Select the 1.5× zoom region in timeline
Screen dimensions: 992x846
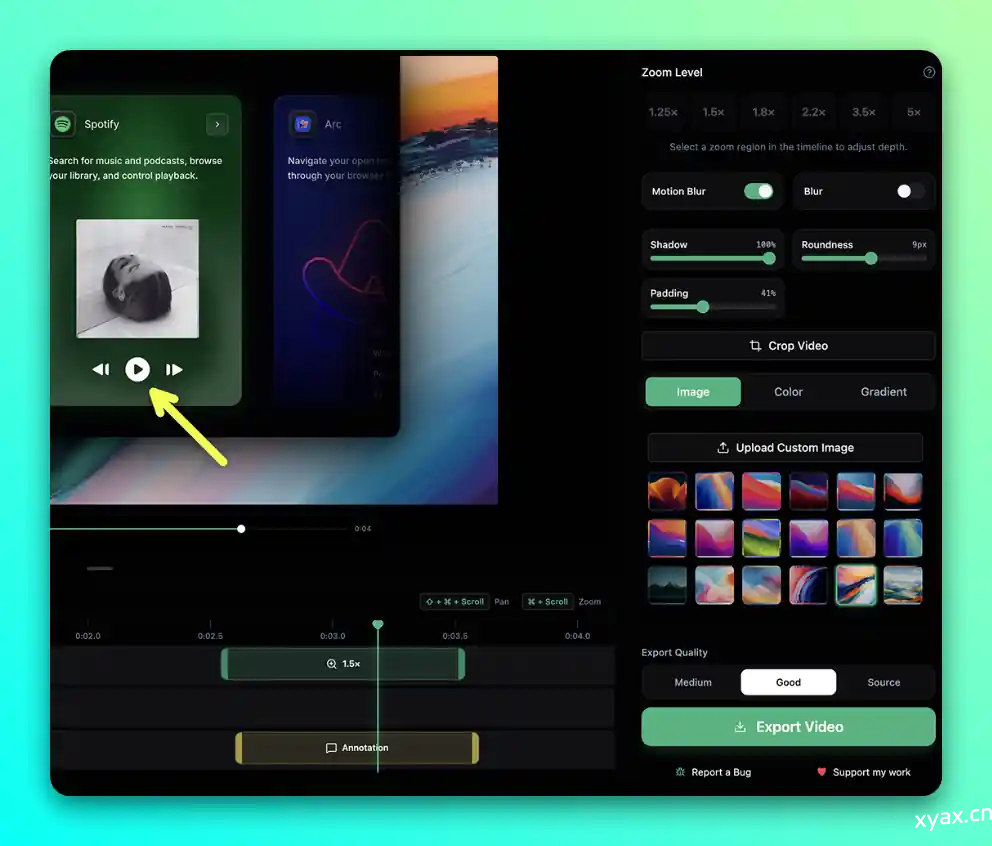(x=343, y=664)
